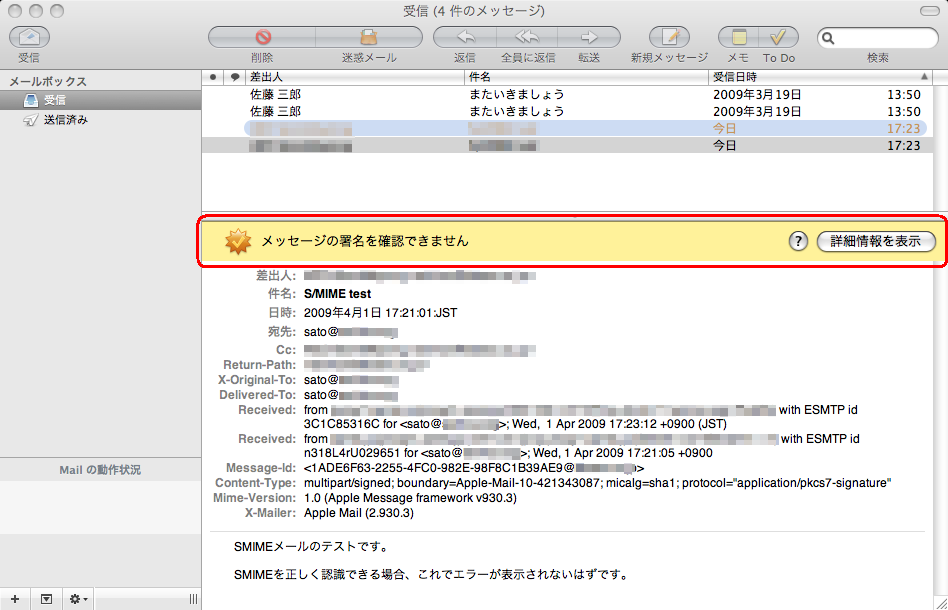Click the S/MIME test subject text
The width and height of the screenshot is (948, 610).
point(337,294)
